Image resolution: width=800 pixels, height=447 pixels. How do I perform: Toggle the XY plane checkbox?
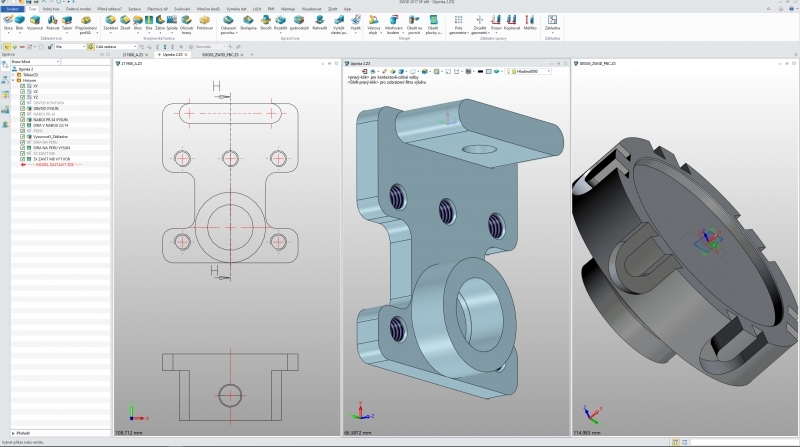[x=23, y=87]
